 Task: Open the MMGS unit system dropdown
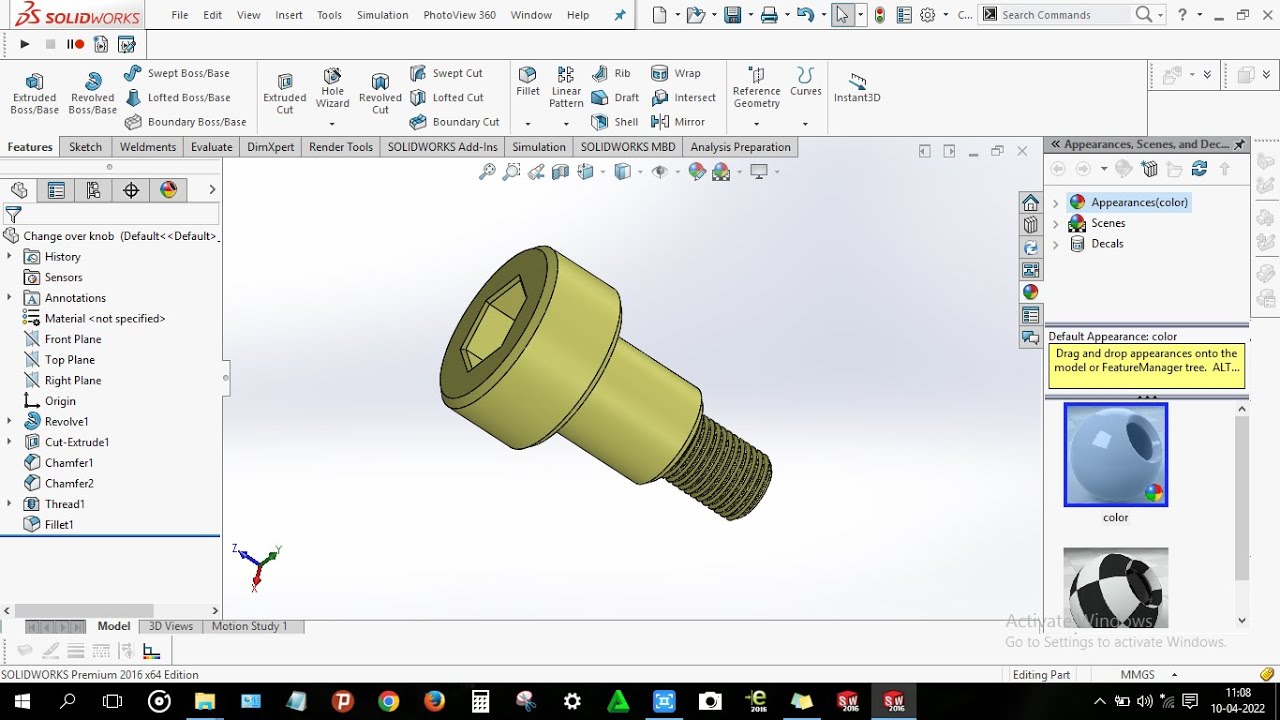[1174, 675]
